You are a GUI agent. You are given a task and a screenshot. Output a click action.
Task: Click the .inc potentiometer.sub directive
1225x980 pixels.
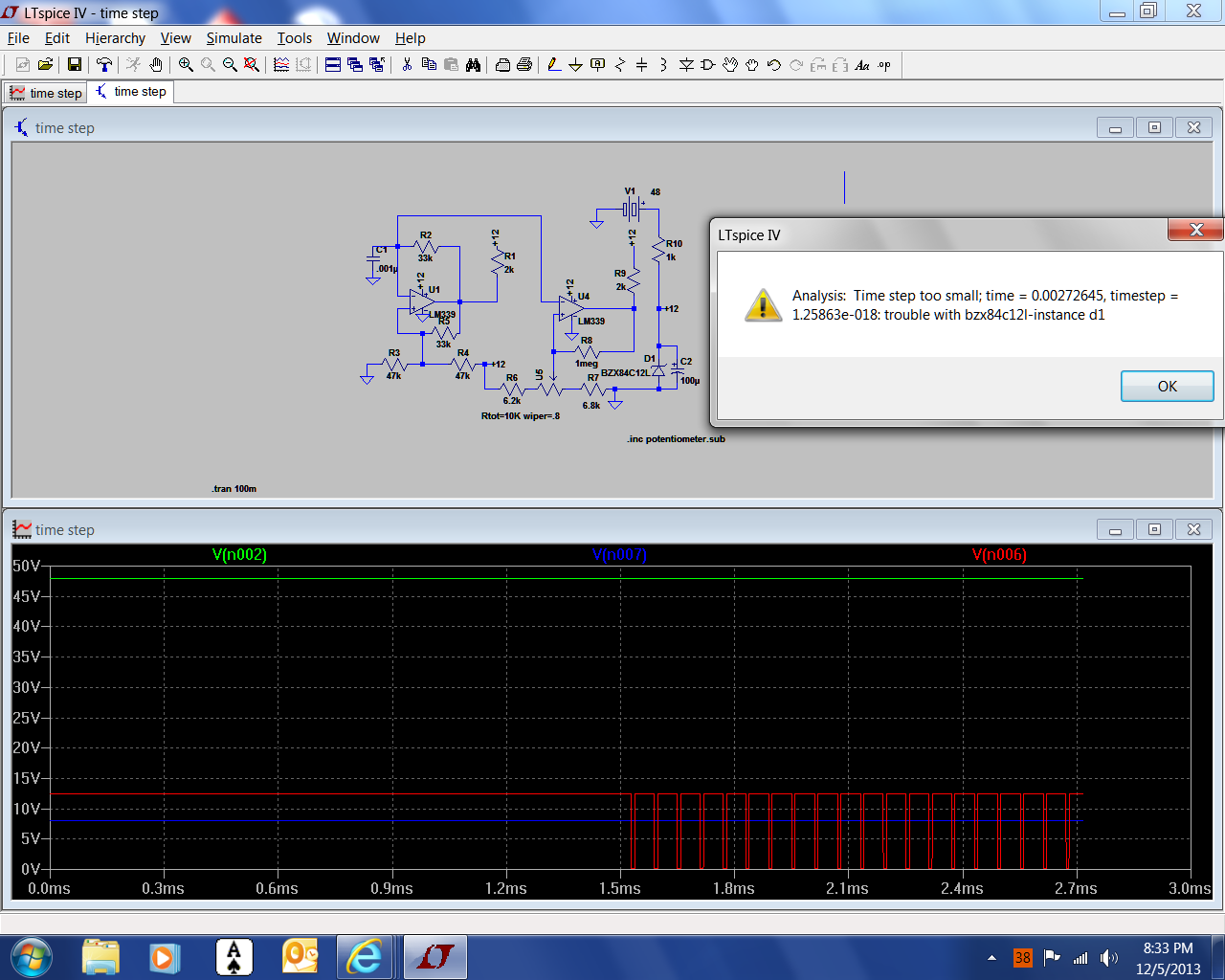(676, 439)
